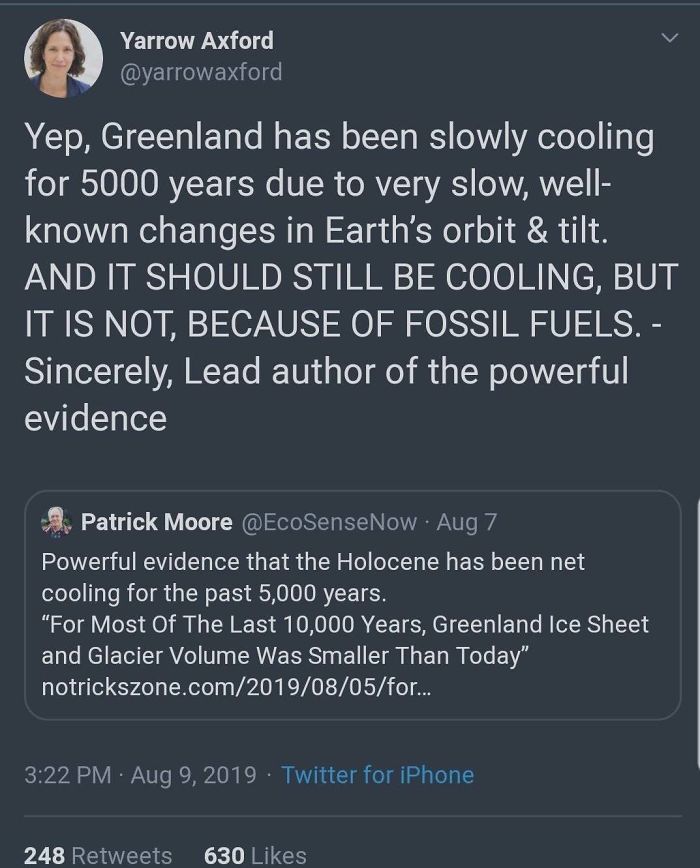700x868 pixels.
Task: Click the @yarrowaxford handle
Action: coord(200,72)
